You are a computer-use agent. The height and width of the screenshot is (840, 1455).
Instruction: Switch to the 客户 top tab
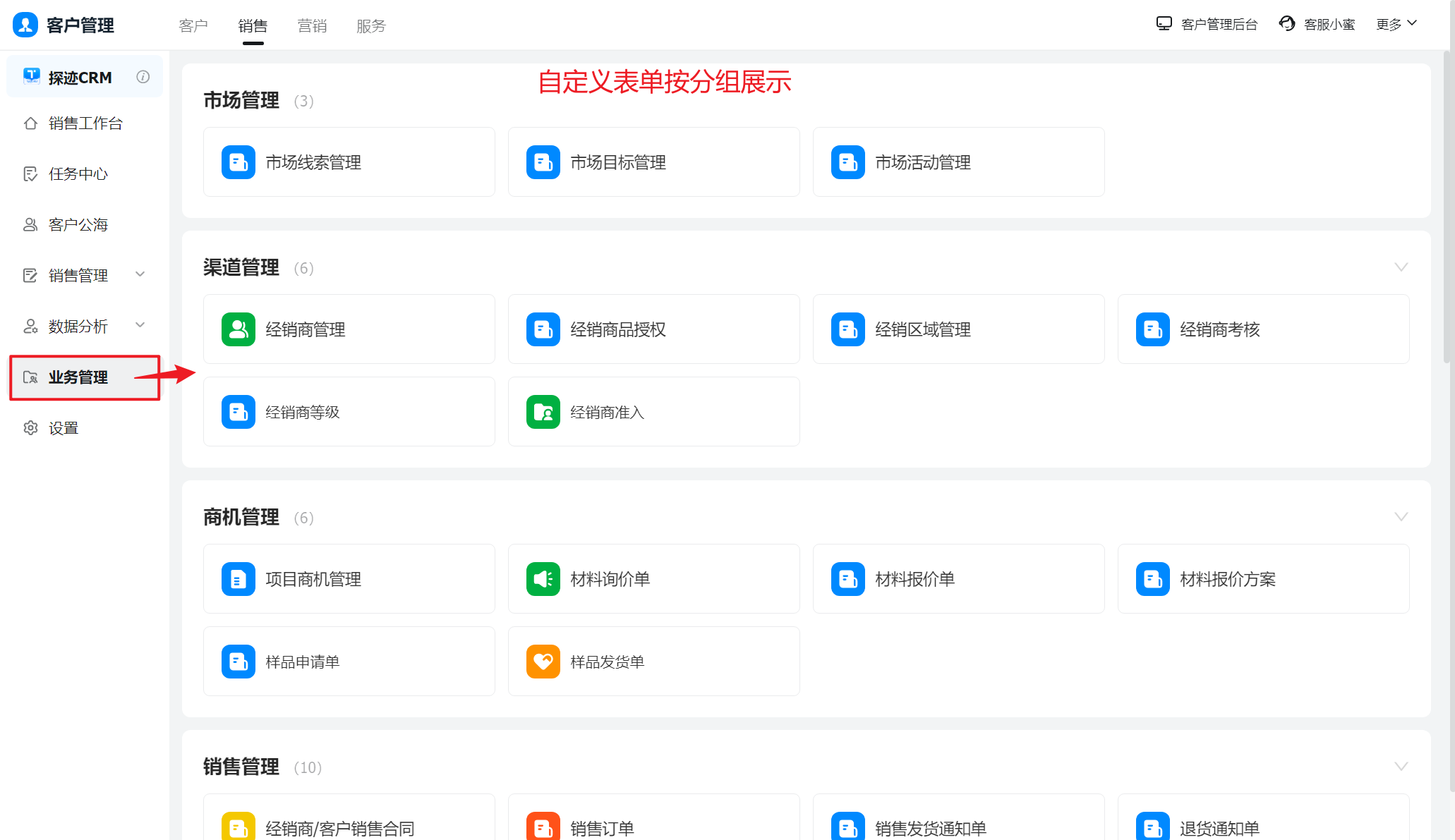click(193, 26)
